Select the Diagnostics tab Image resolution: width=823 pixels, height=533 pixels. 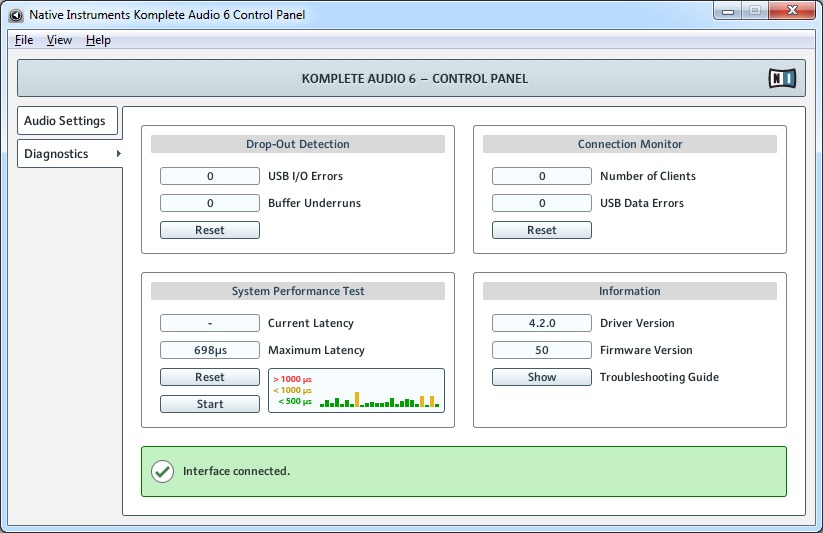[70, 154]
